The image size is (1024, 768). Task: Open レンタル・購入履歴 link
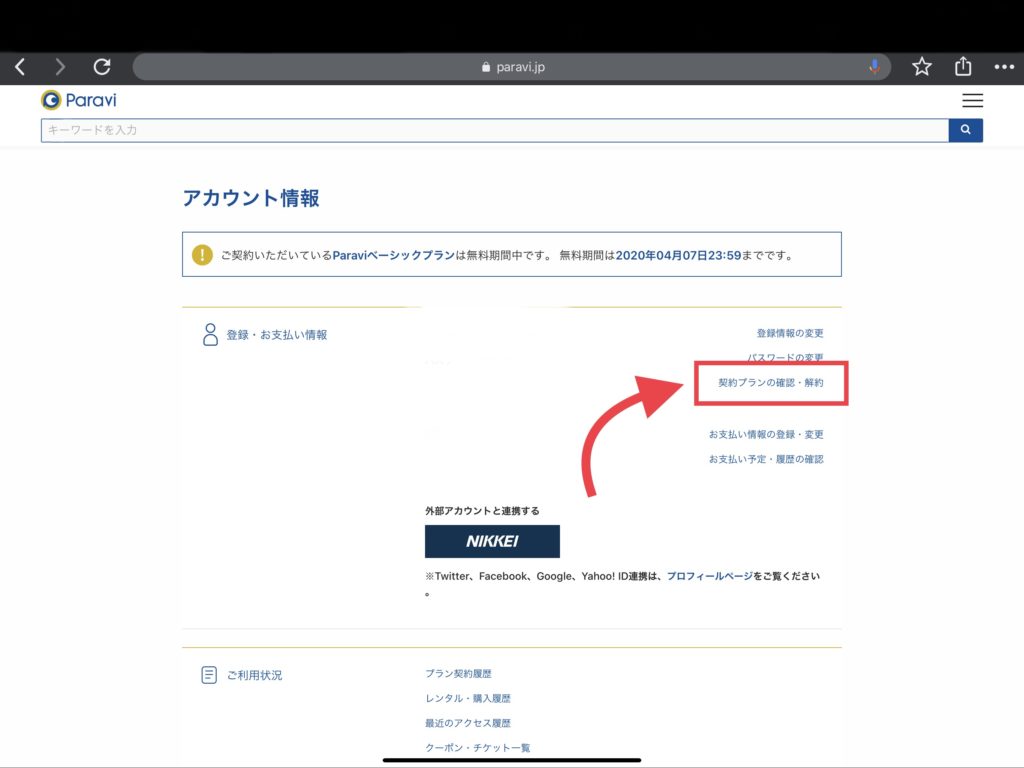pyautogui.click(x=468, y=698)
